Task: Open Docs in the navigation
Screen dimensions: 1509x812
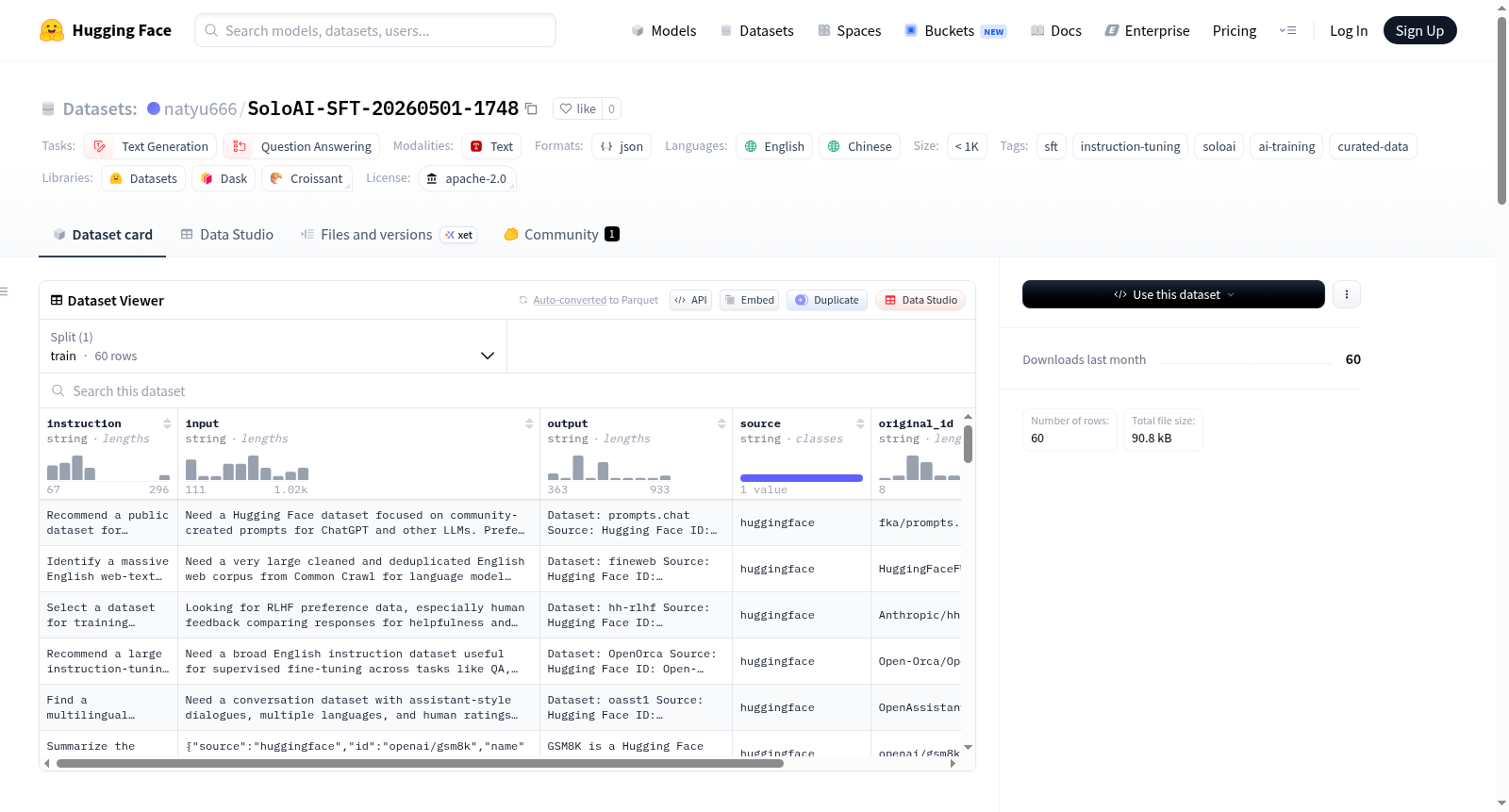Action: (x=1056, y=30)
